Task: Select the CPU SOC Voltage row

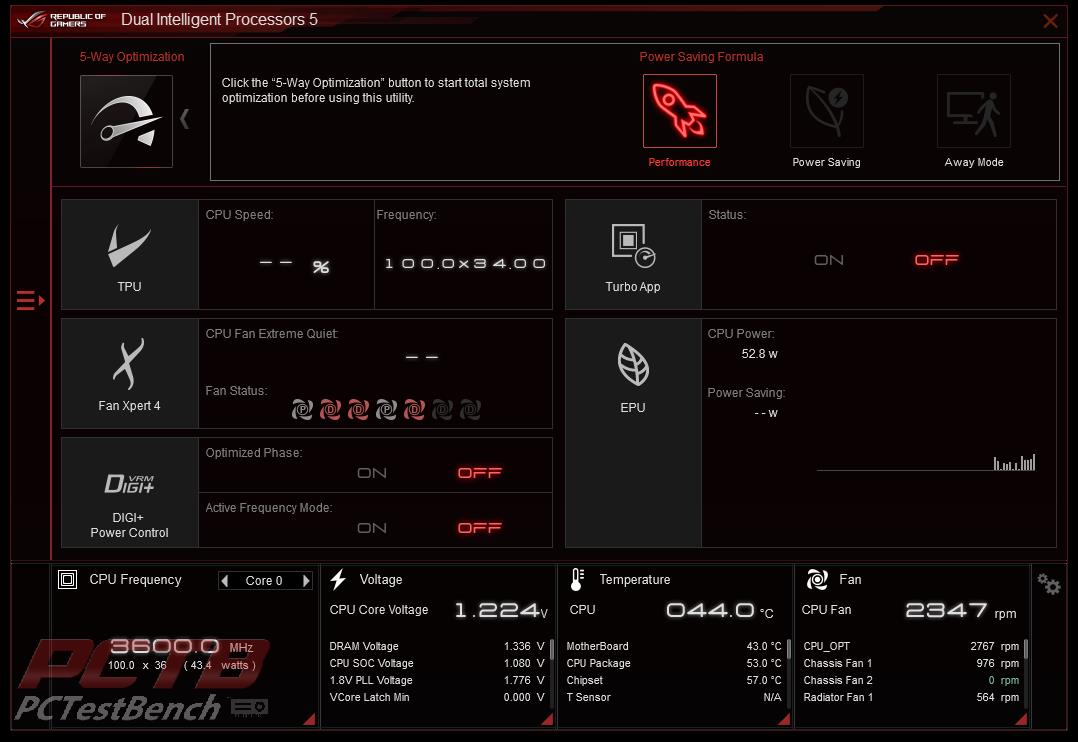Action: coord(437,664)
